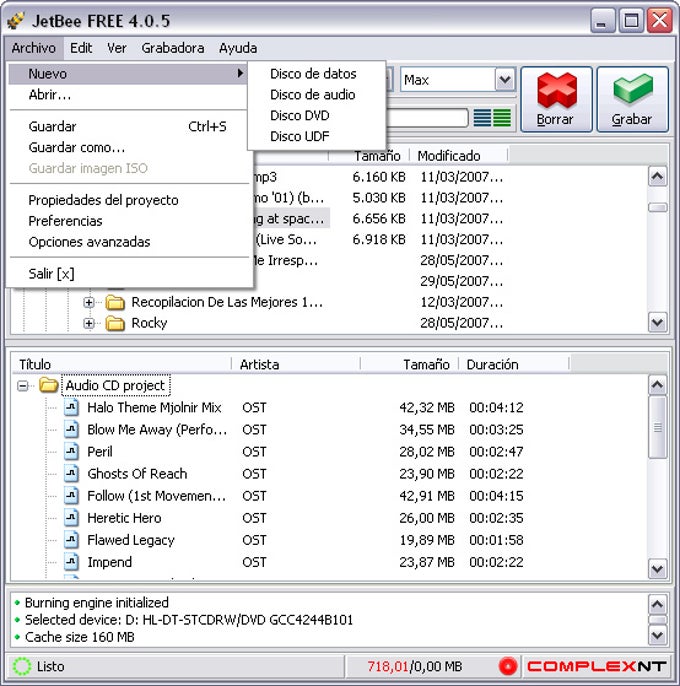This screenshot has width=680, height=686.
Task: Click the red record icon in status bar
Action: pyautogui.click(x=508, y=666)
